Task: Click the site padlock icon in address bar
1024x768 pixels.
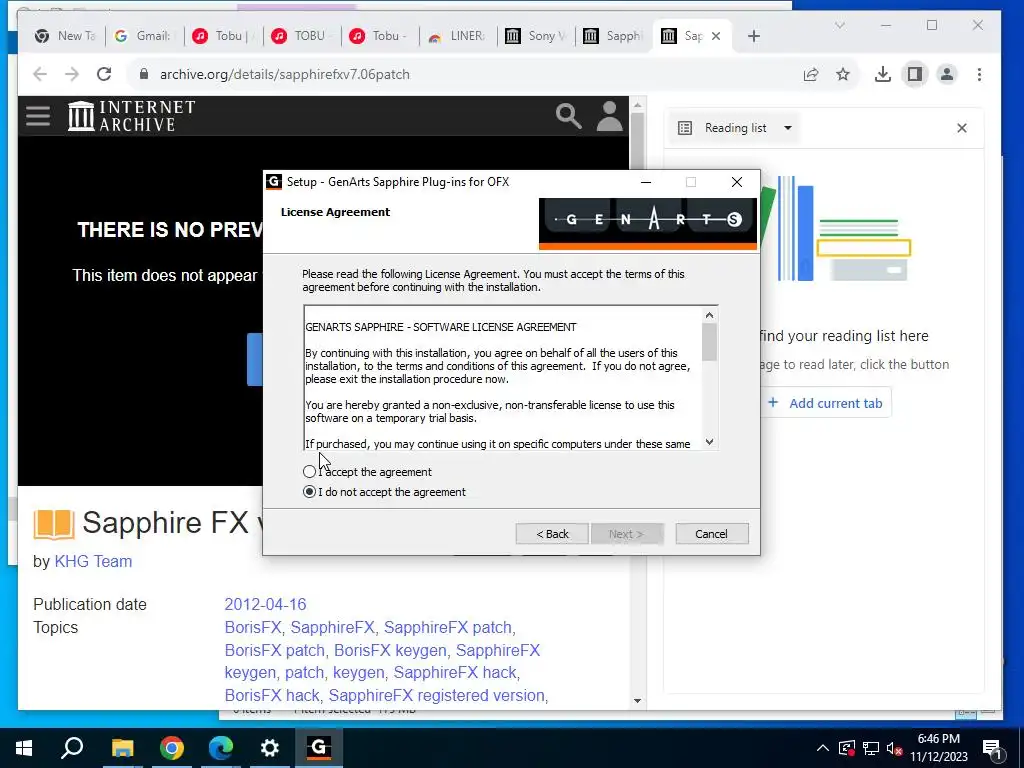Action: (x=144, y=74)
